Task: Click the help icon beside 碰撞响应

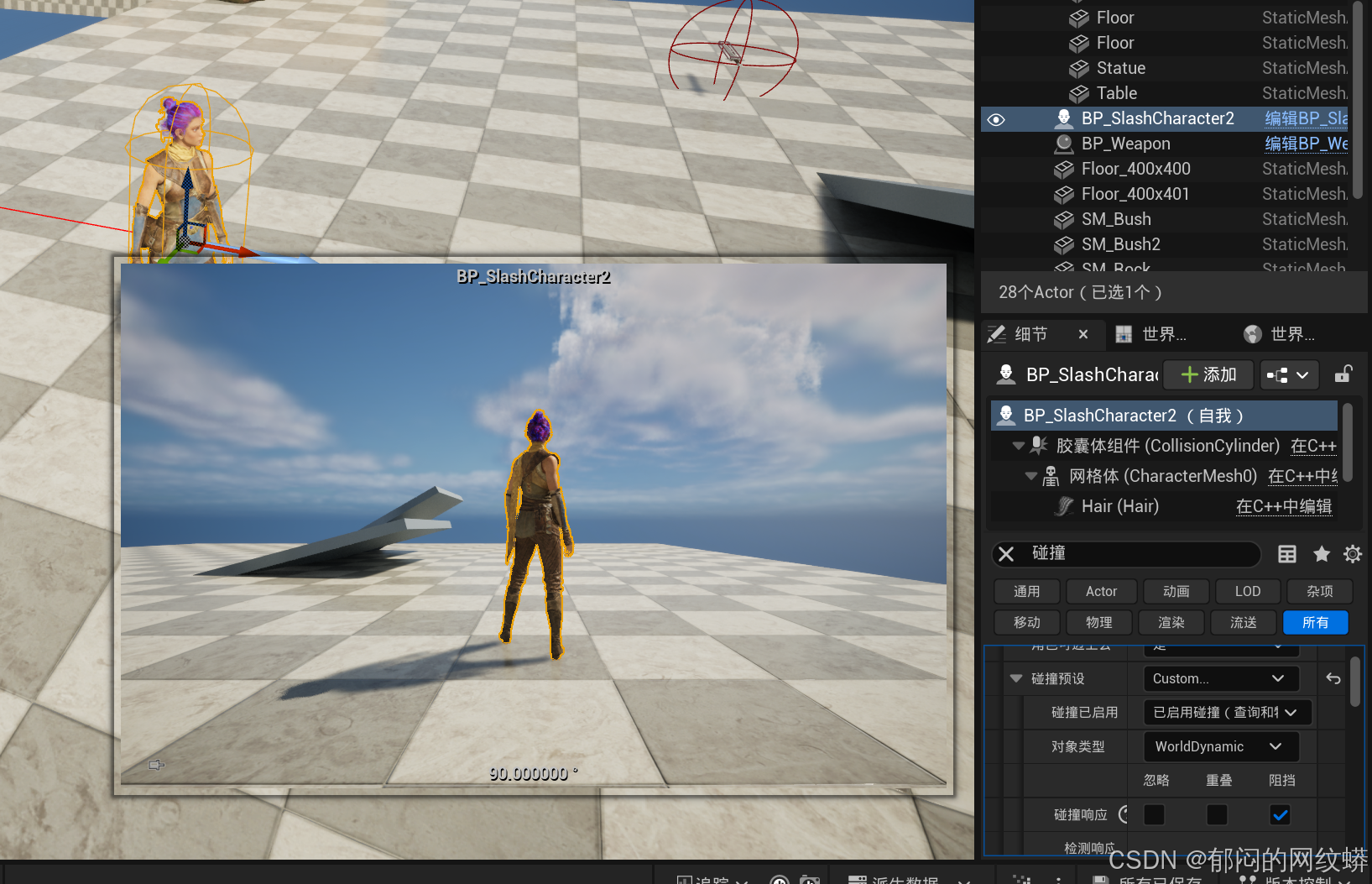Action: (x=1124, y=813)
